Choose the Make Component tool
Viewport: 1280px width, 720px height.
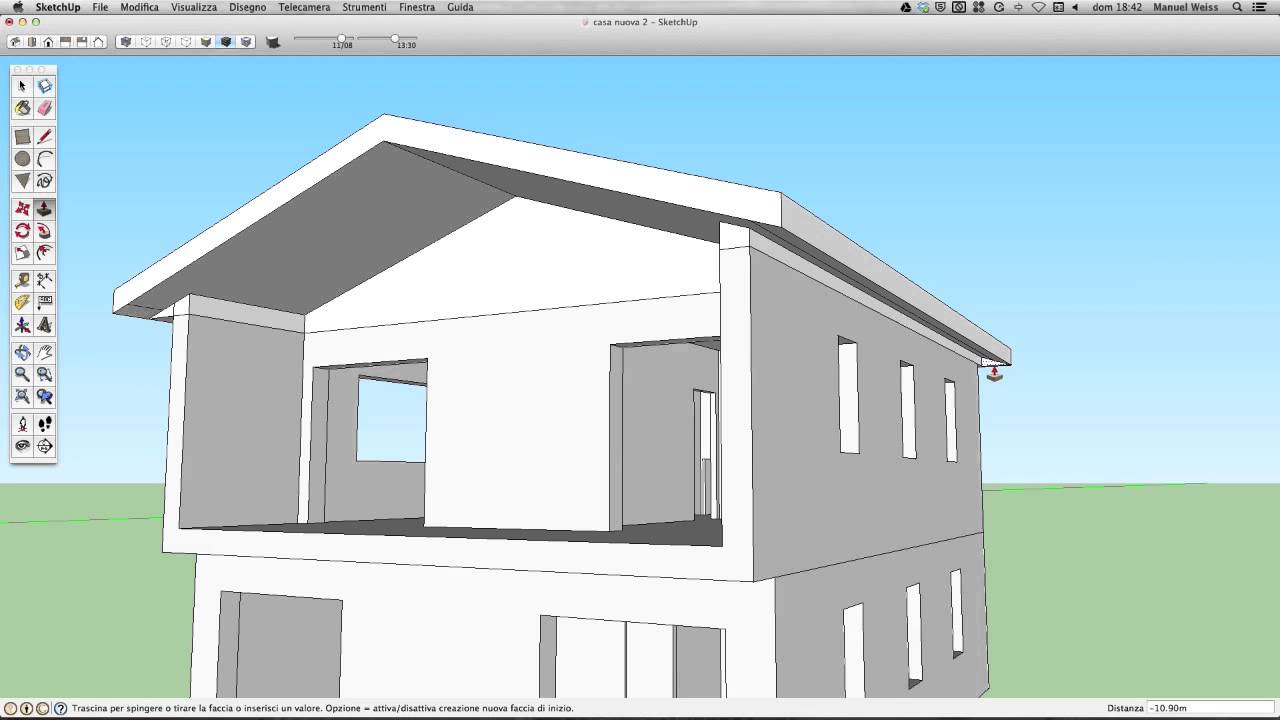tap(45, 86)
